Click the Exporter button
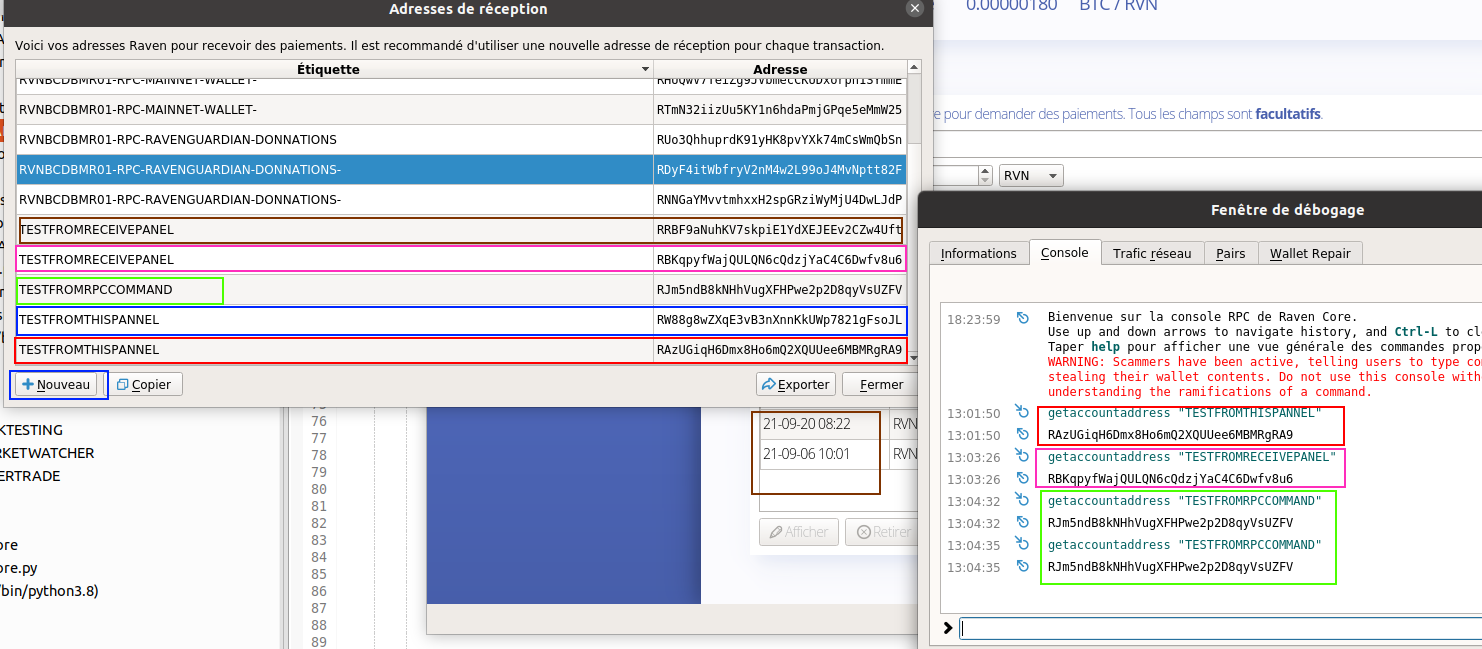Image resolution: width=1482 pixels, height=649 pixels. point(795,384)
